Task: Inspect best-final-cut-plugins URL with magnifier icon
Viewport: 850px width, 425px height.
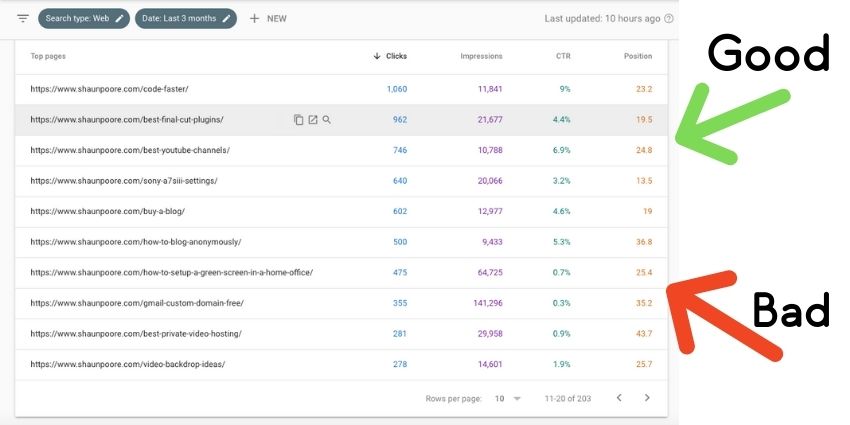Action: pyautogui.click(x=326, y=120)
